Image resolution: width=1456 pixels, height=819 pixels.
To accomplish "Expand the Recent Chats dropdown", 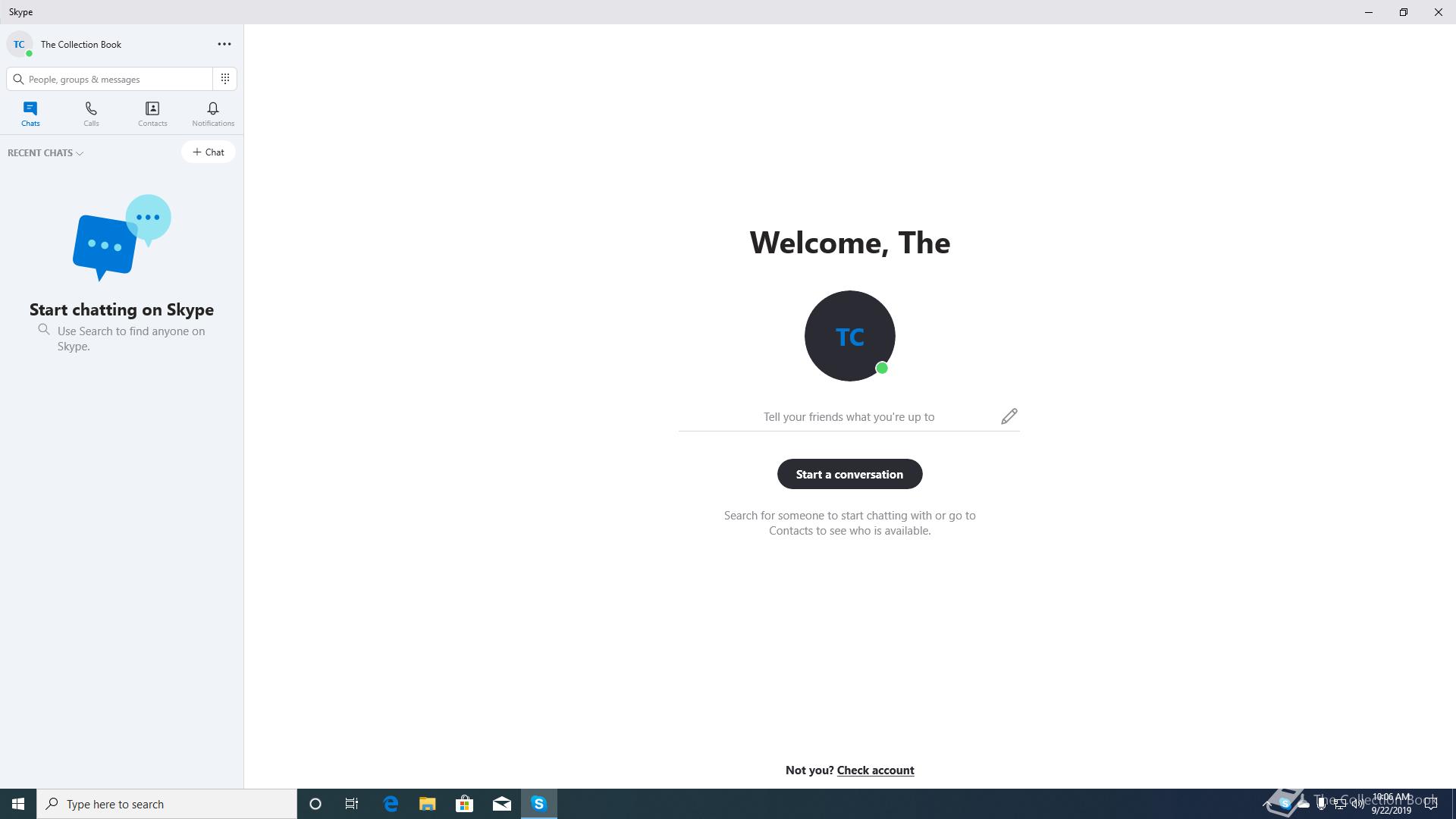I will (x=45, y=153).
